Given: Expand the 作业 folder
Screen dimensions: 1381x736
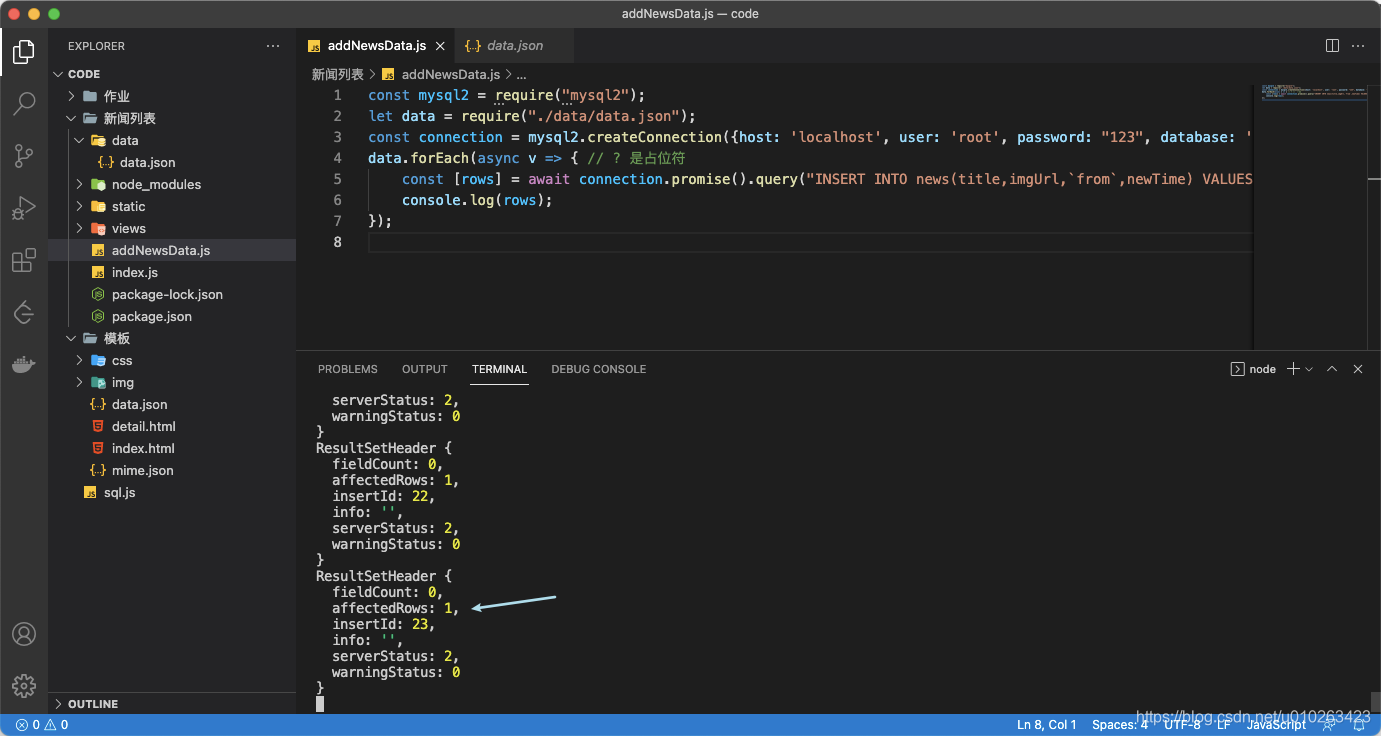Looking at the screenshot, I should point(72,96).
